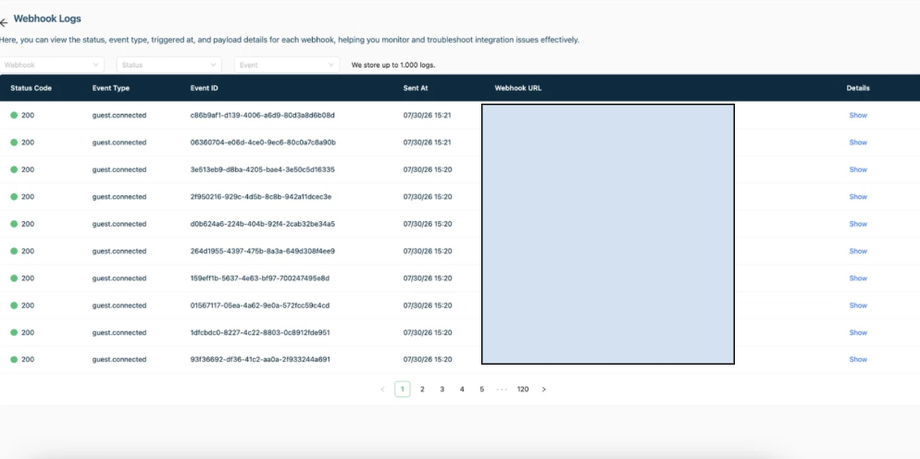Jump ahead using the pagination ellipsis
Image resolution: width=920 pixels, height=459 pixels.
point(501,389)
